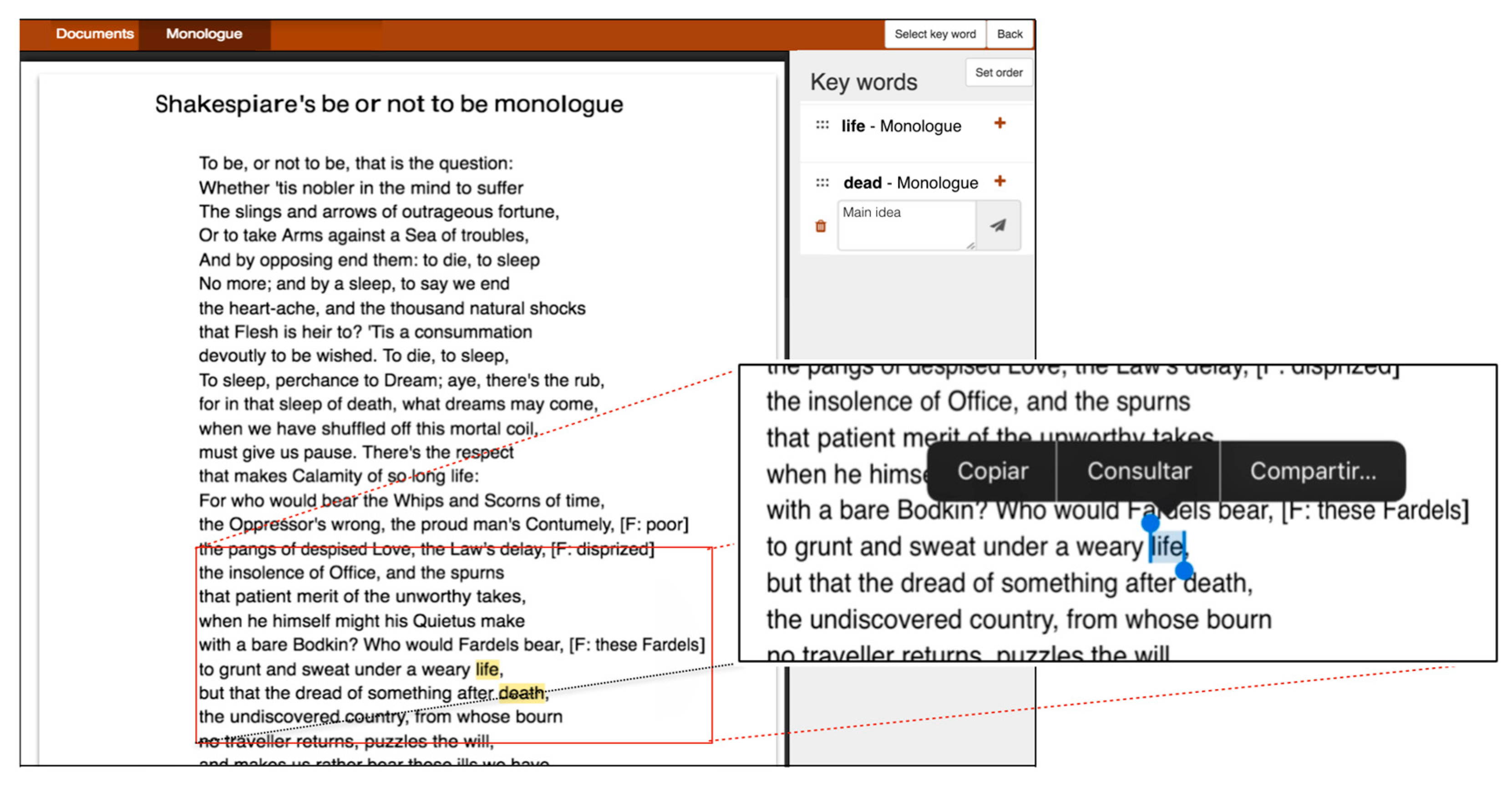Image resolution: width=1512 pixels, height=787 pixels.
Task: Click the highlighted word death in the monologue
Action: click(521, 693)
